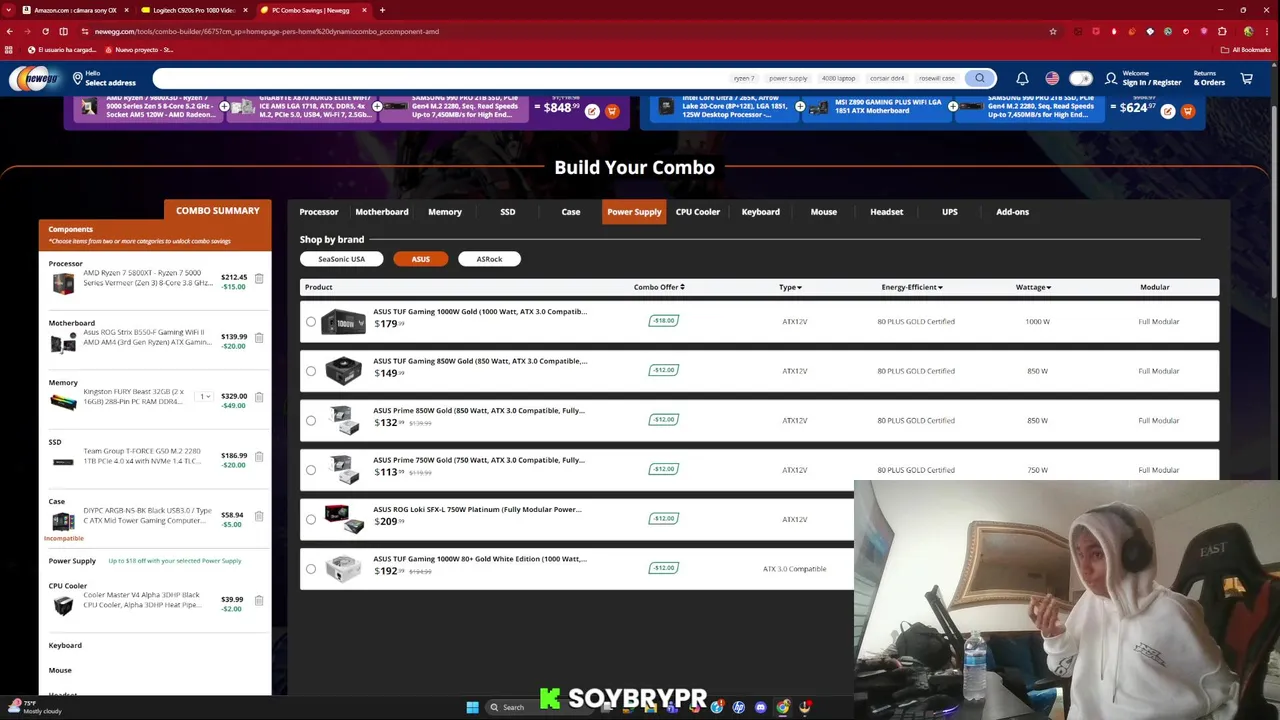Open the browser apps grid icon
Image resolution: width=1280 pixels, height=720 pixels.
coord(9,49)
